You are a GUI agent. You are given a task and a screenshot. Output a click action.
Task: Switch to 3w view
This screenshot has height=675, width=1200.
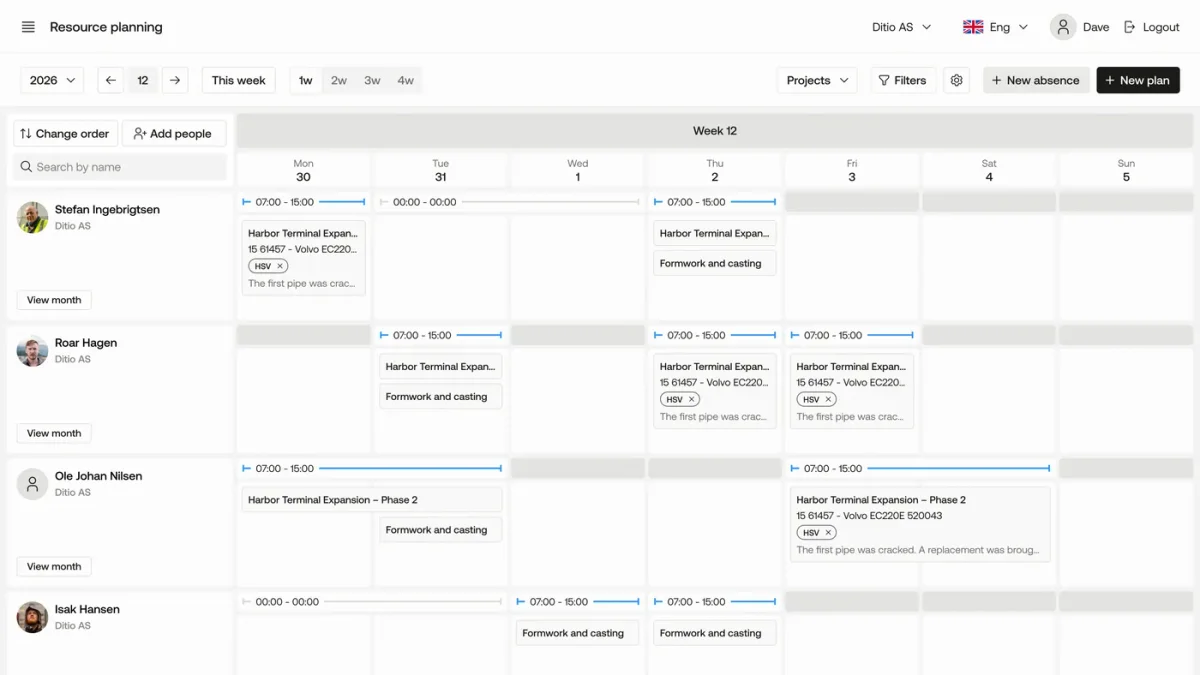[372, 81]
